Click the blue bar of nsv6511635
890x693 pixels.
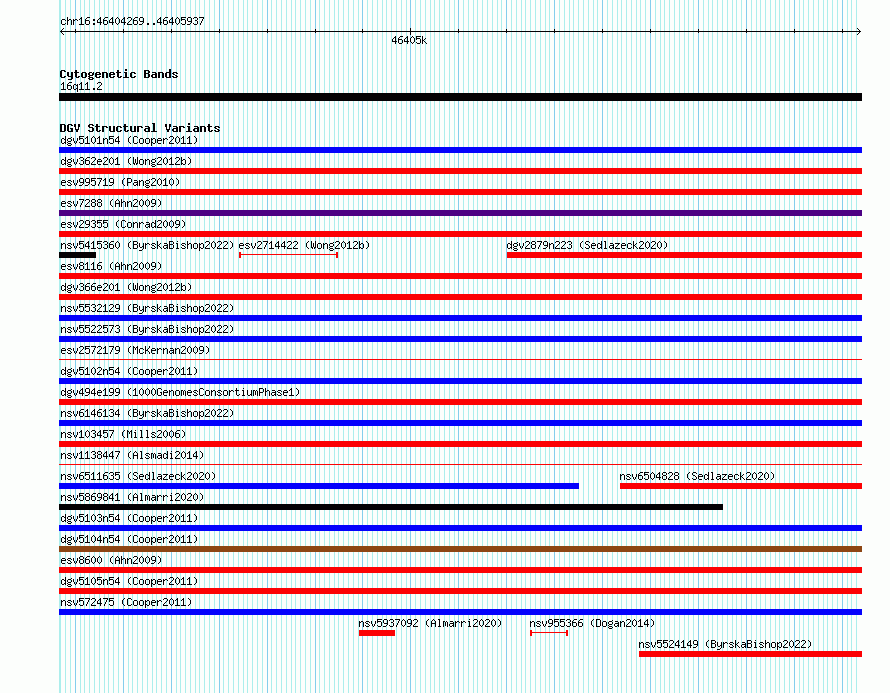(x=319, y=486)
